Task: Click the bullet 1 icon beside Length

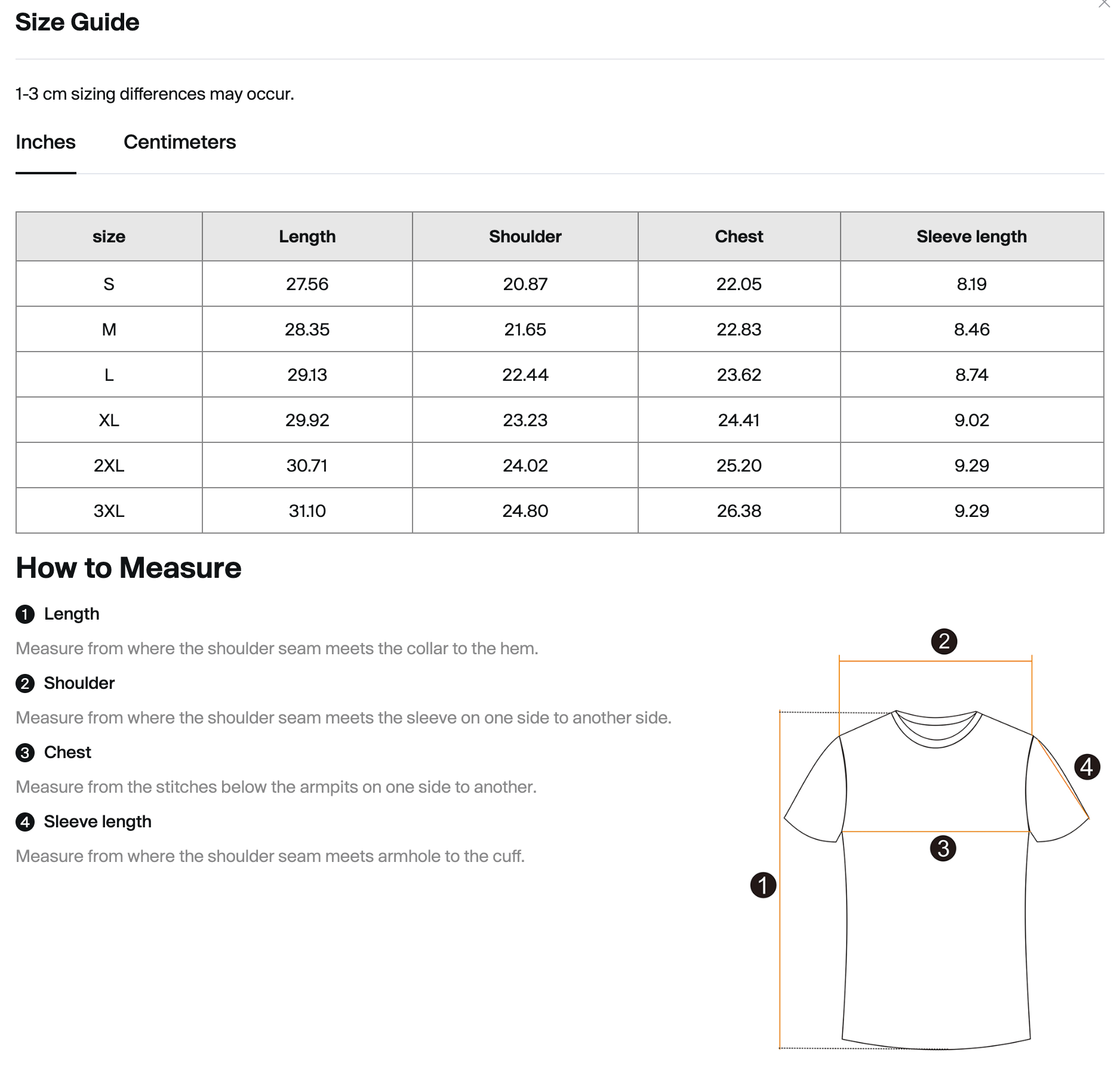Action: pos(25,614)
